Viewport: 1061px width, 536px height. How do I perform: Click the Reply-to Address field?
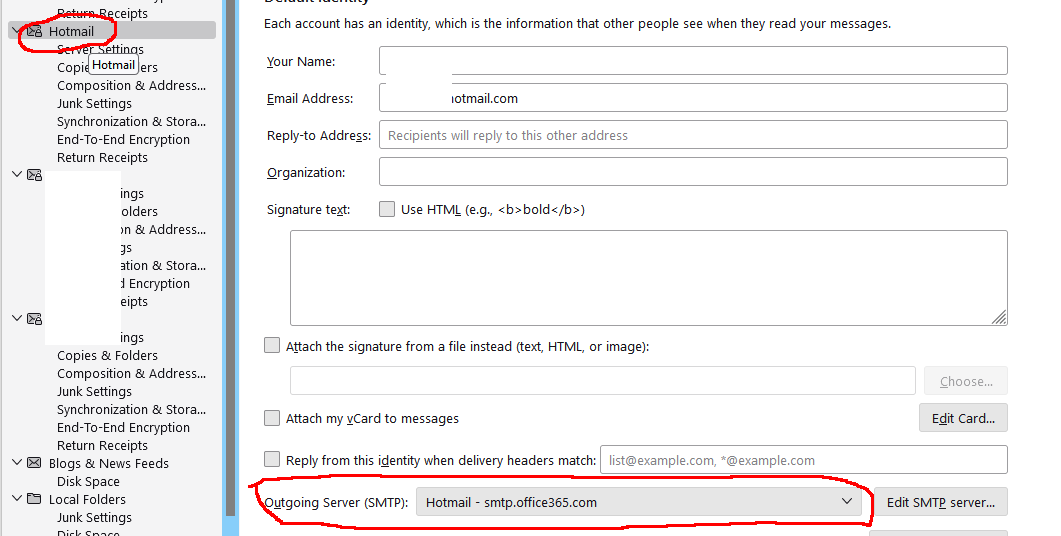(x=693, y=135)
